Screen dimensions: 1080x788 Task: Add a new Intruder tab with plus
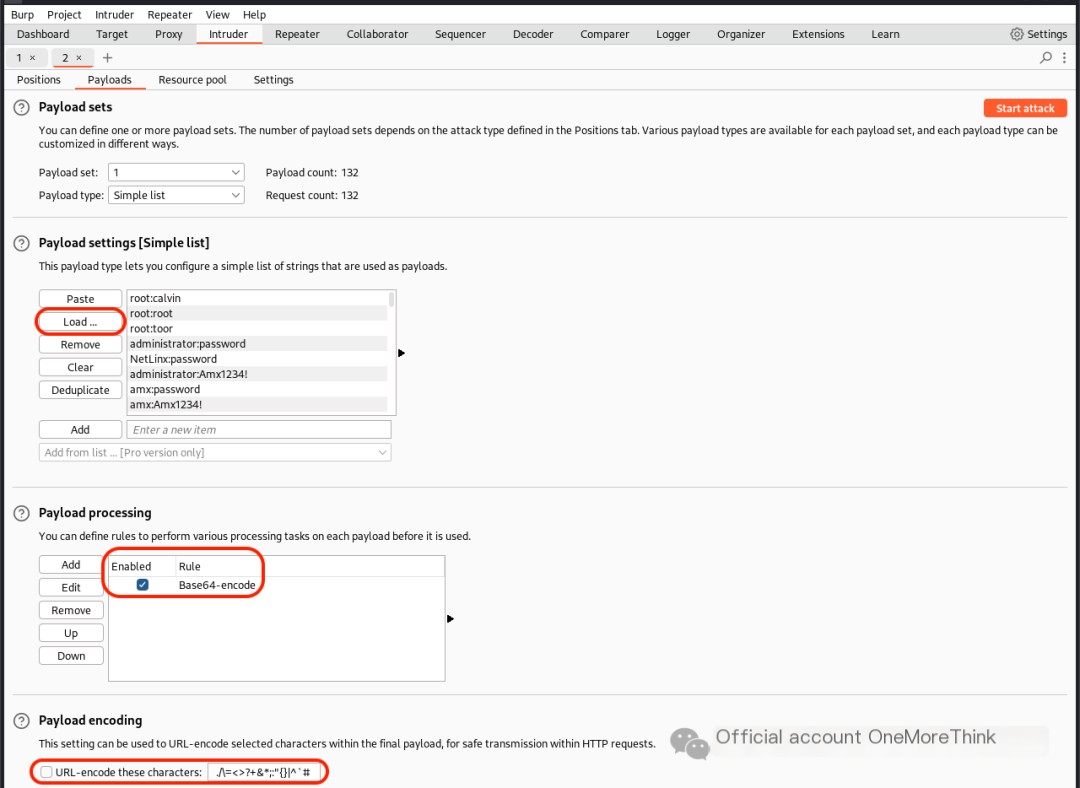(x=107, y=58)
